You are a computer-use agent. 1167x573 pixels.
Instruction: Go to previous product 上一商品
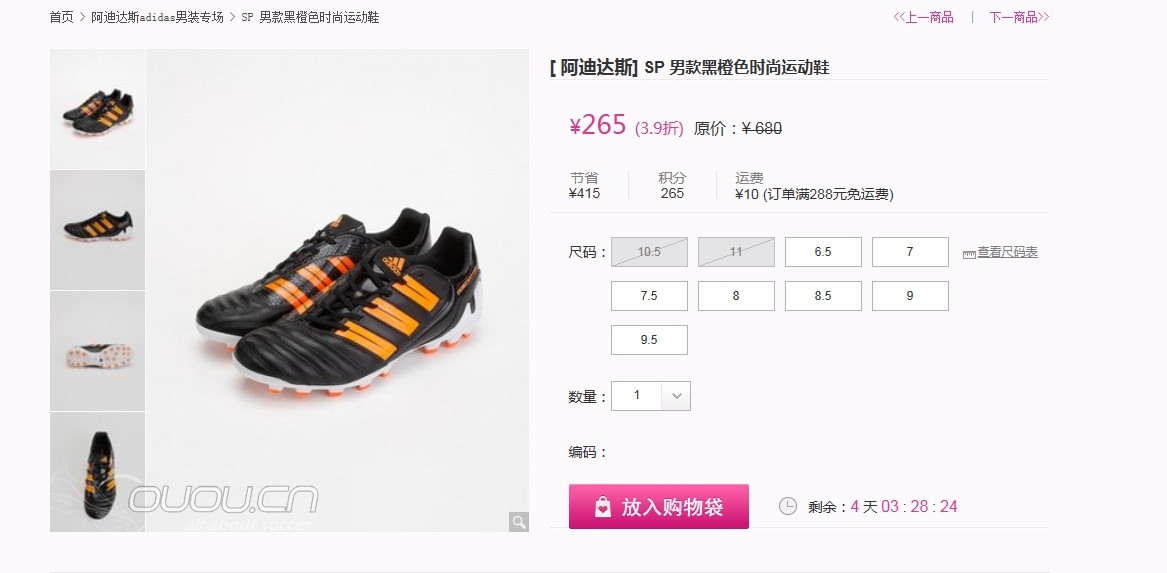(923, 17)
